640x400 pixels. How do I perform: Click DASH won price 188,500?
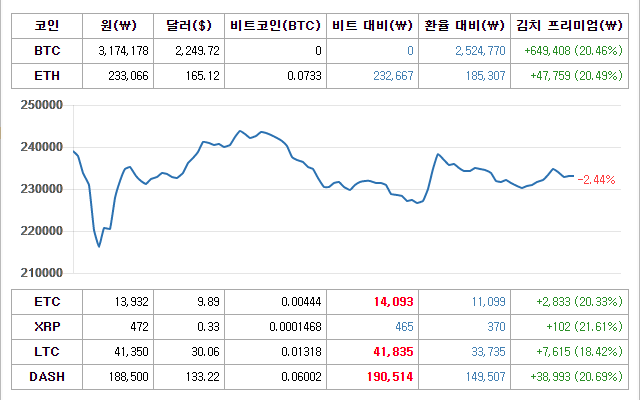click(x=128, y=377)
